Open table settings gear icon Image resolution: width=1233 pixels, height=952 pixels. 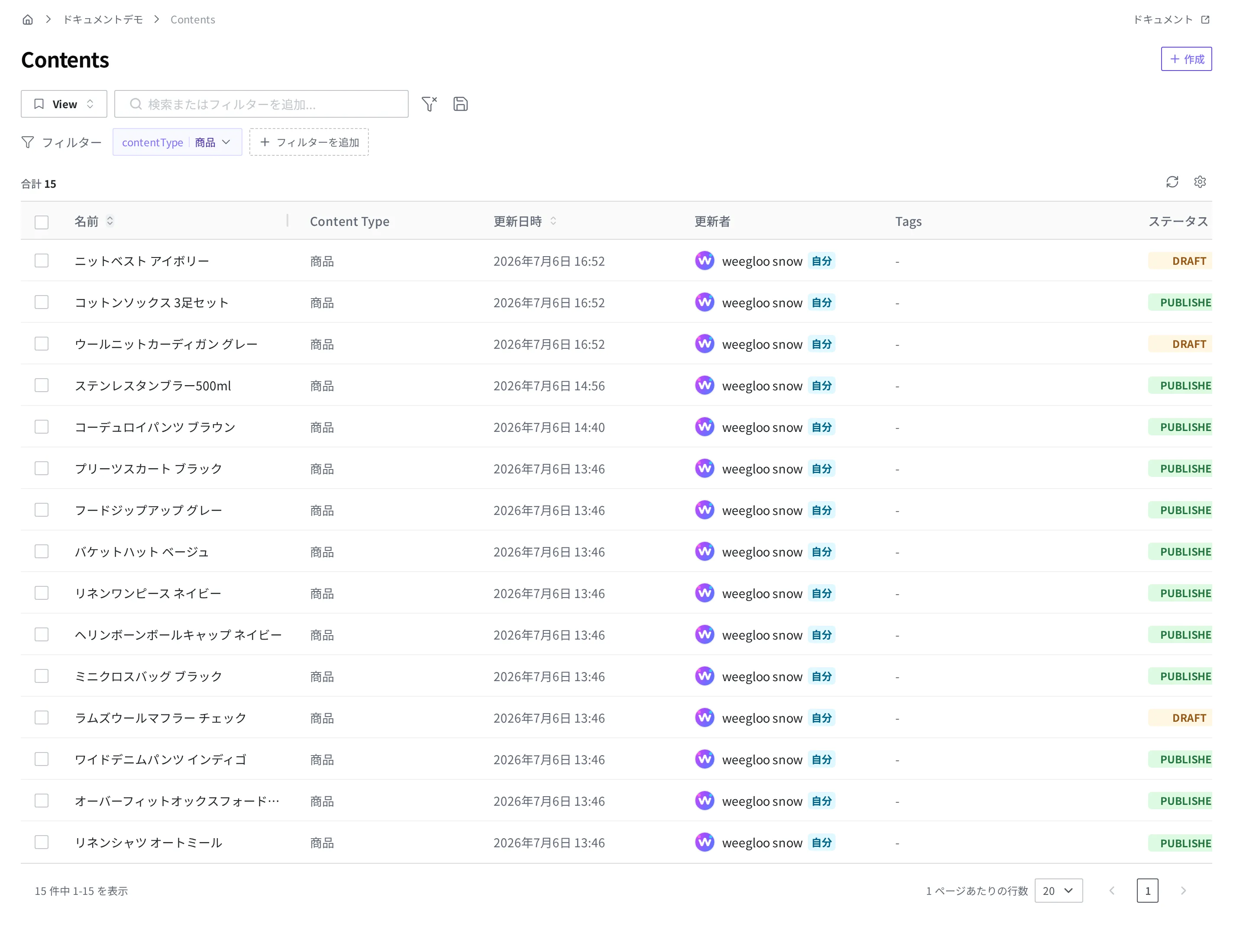[x=1200, y=182]
